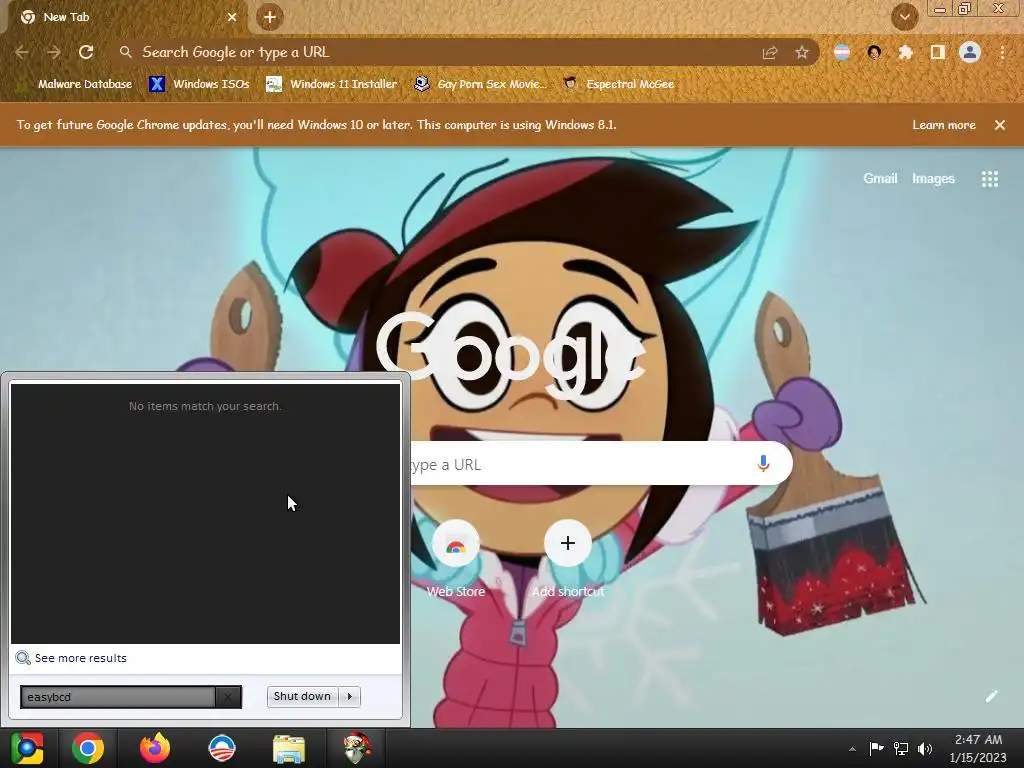
Task: Click the Shut down button
Action: coord(302,696)
